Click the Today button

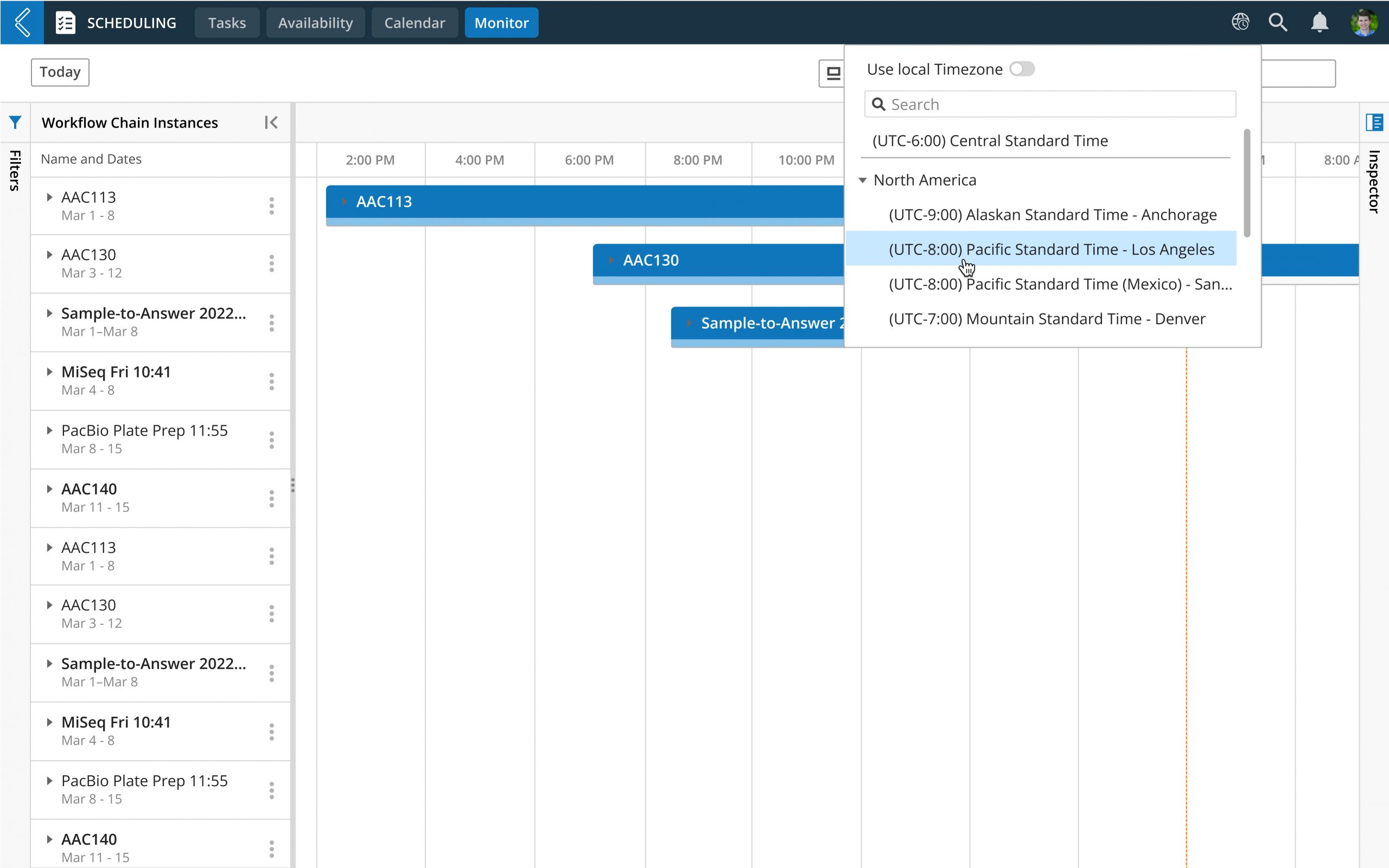[x=60, y=72]
